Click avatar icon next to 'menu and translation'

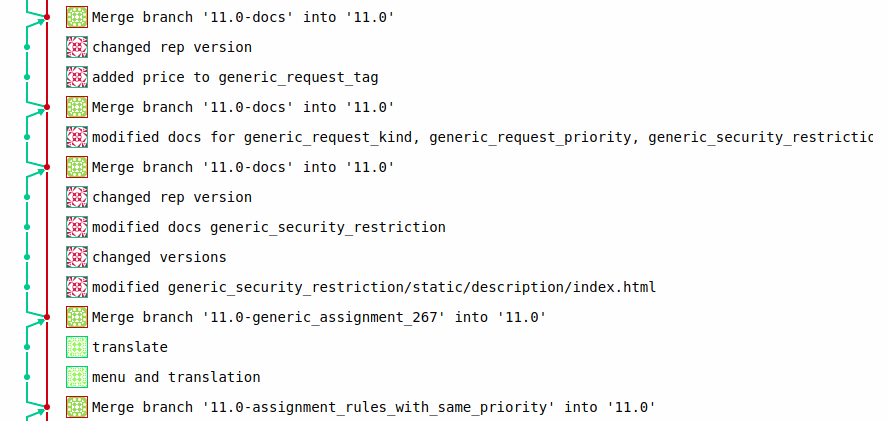(x=77, y=377)
